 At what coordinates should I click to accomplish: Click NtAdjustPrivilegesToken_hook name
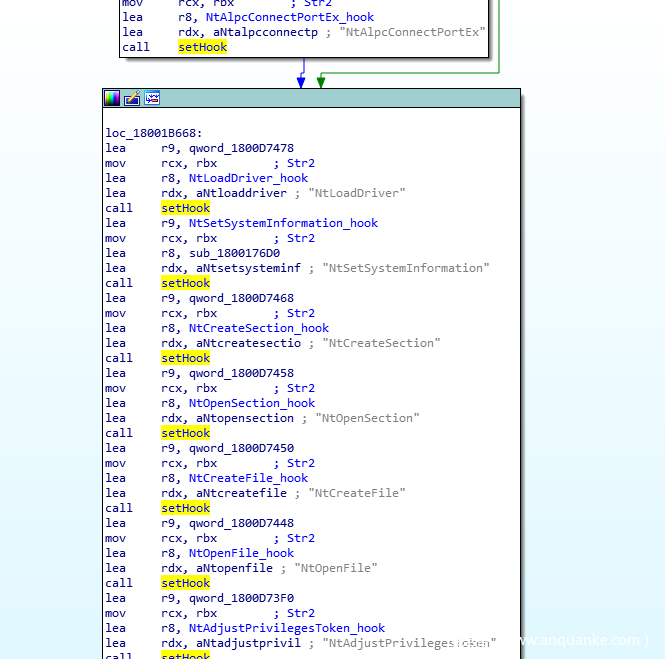pos(286,628)
